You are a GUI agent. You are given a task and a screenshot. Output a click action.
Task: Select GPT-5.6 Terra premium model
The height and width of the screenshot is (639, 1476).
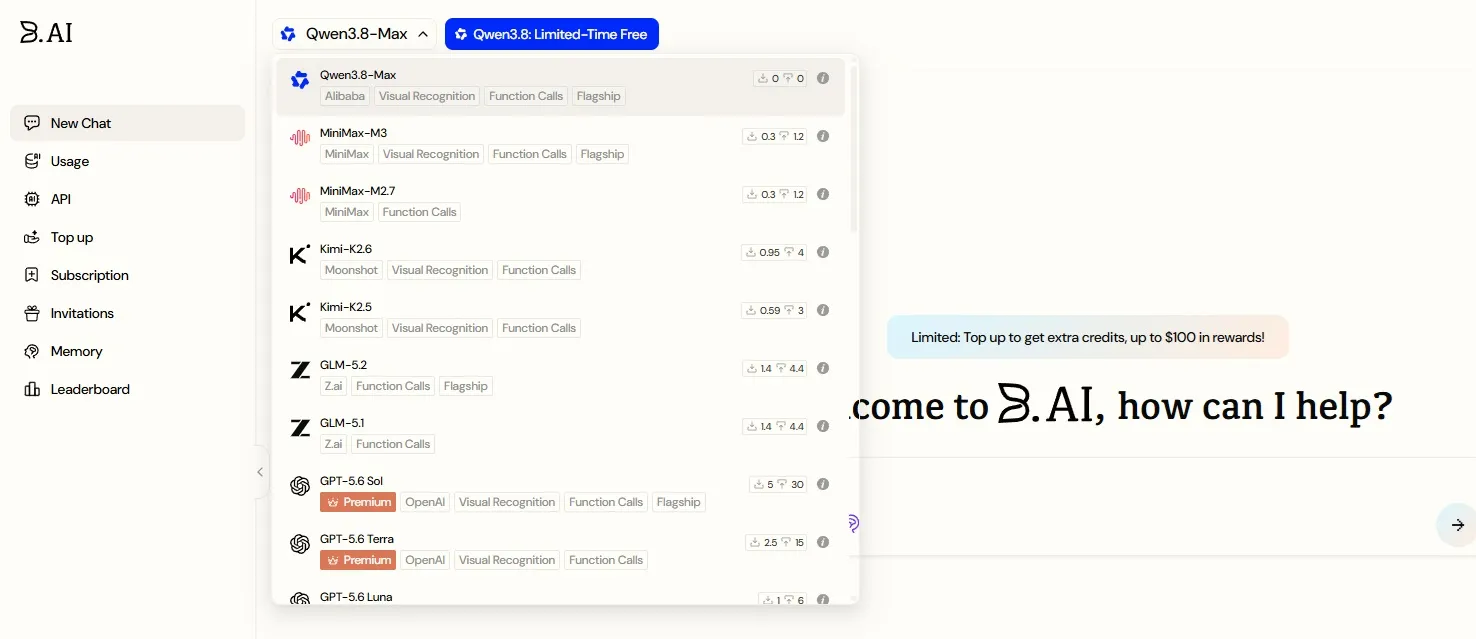click(x=560, y=550)
